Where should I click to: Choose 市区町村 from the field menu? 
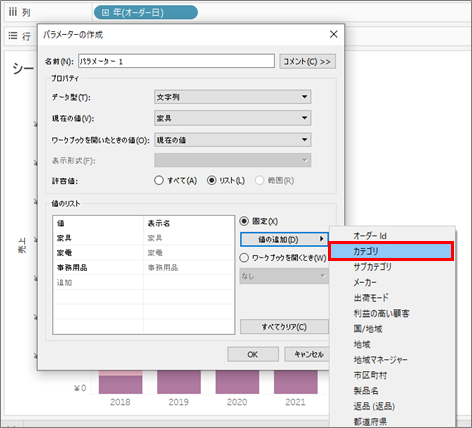(x=392, y=375)
